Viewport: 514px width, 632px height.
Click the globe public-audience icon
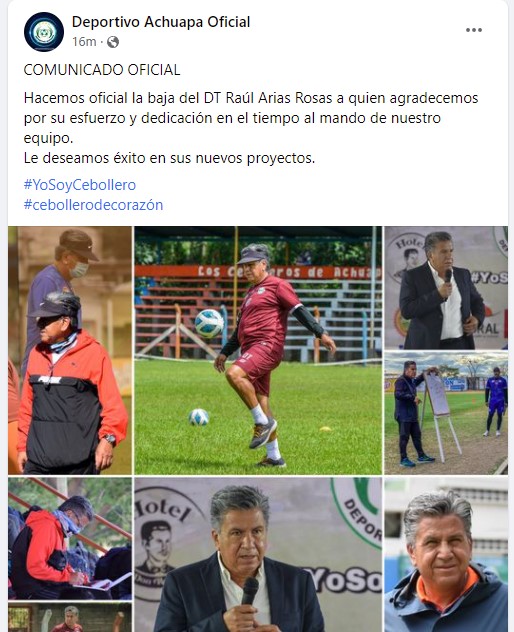[113, 42]
